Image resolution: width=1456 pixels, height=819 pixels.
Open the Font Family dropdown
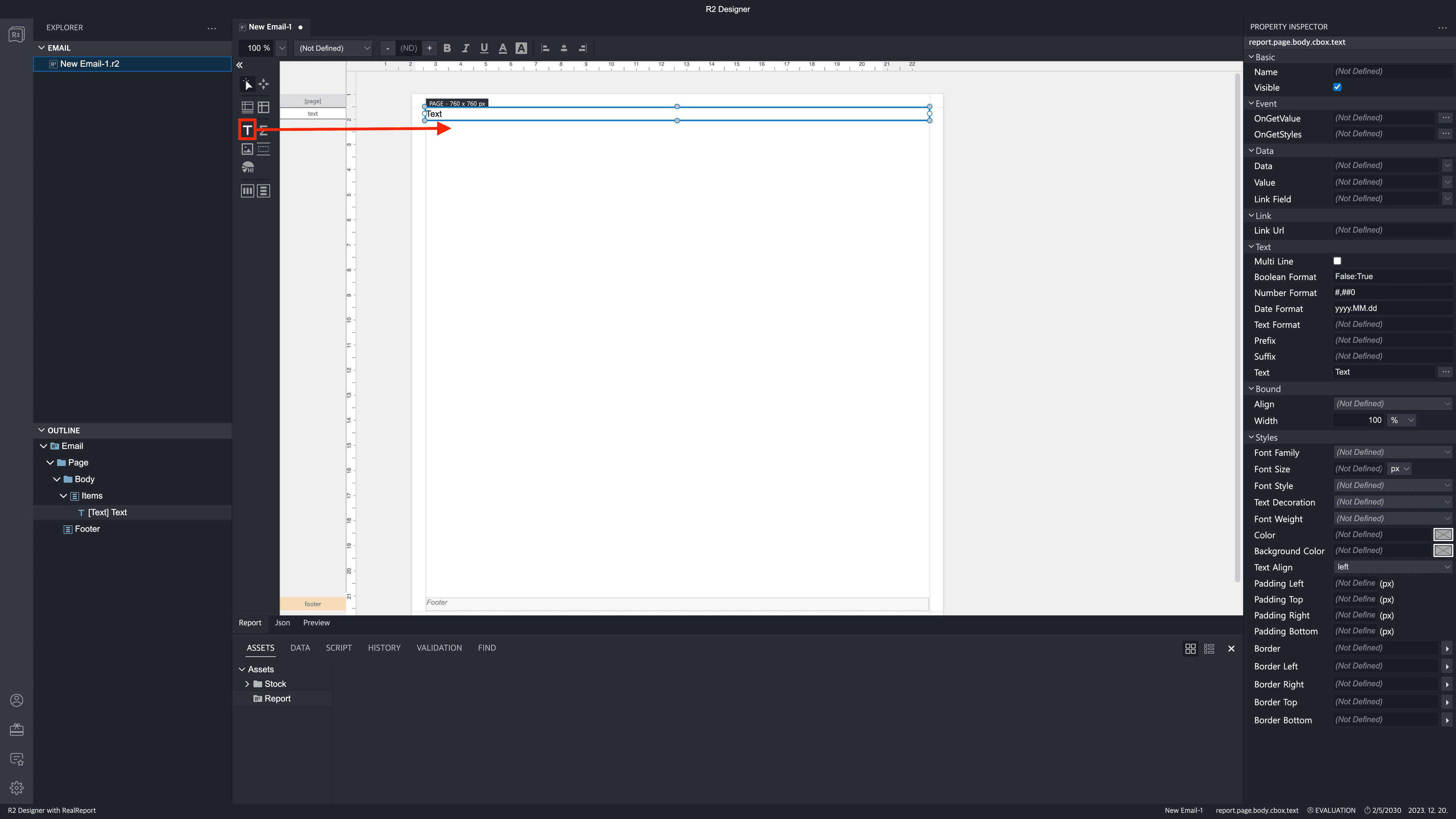coord(1393,452)
